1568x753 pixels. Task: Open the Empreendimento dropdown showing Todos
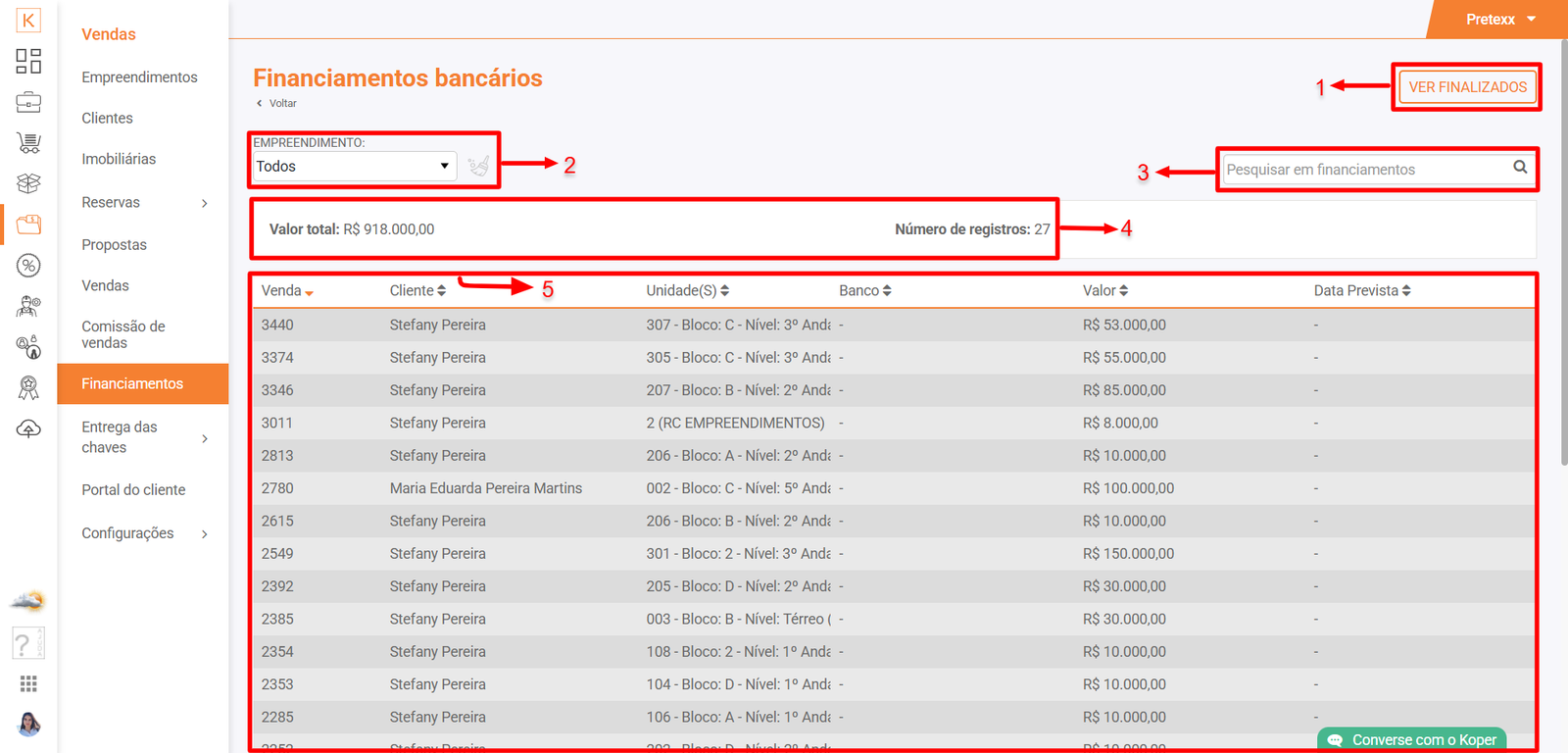click(x=353, y=167)
